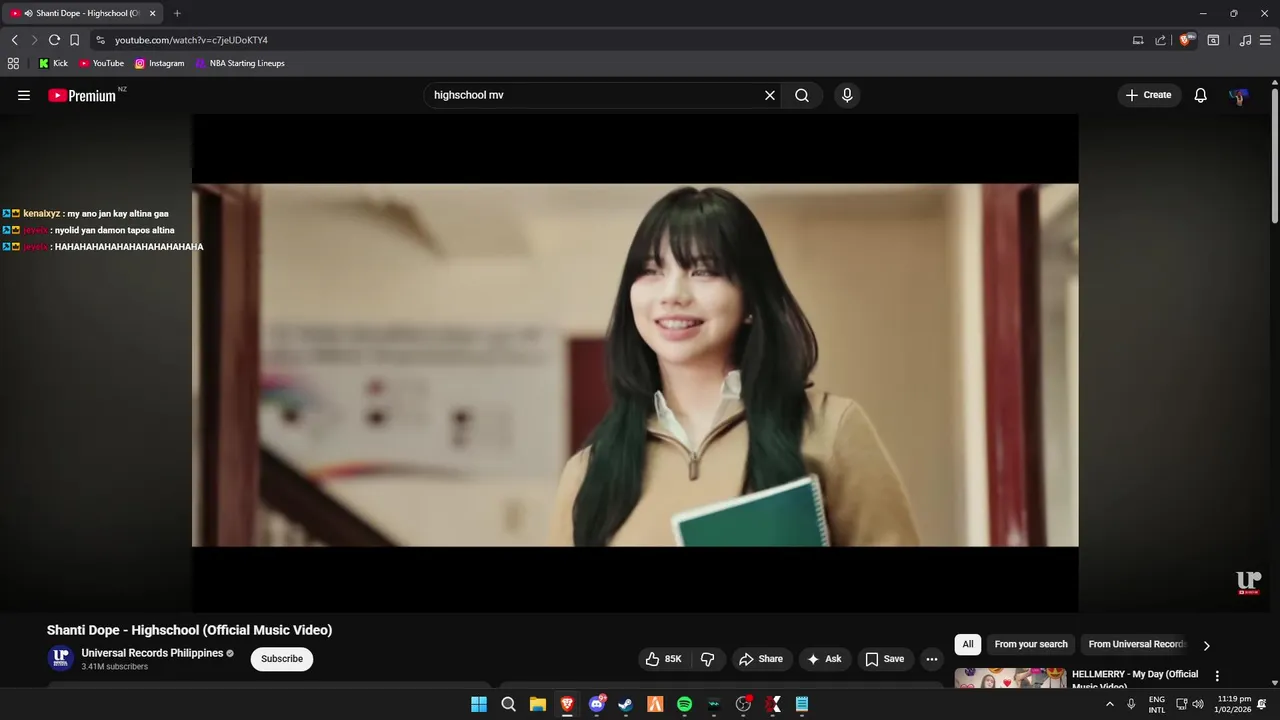The image size is (1280, 720).
Task: Subscribe to Universal Records Philippines
Action: pos(282,659)
